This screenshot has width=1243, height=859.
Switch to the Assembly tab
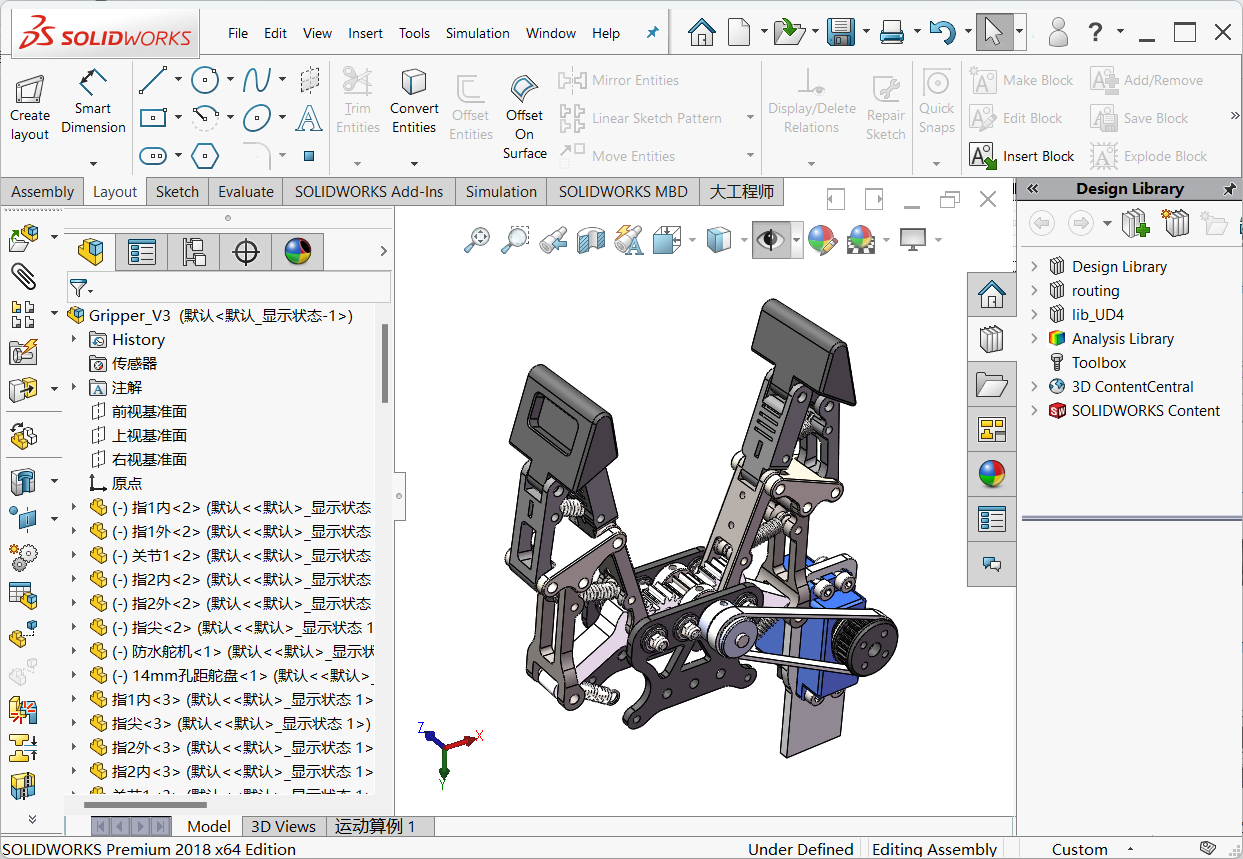point(43,192)
